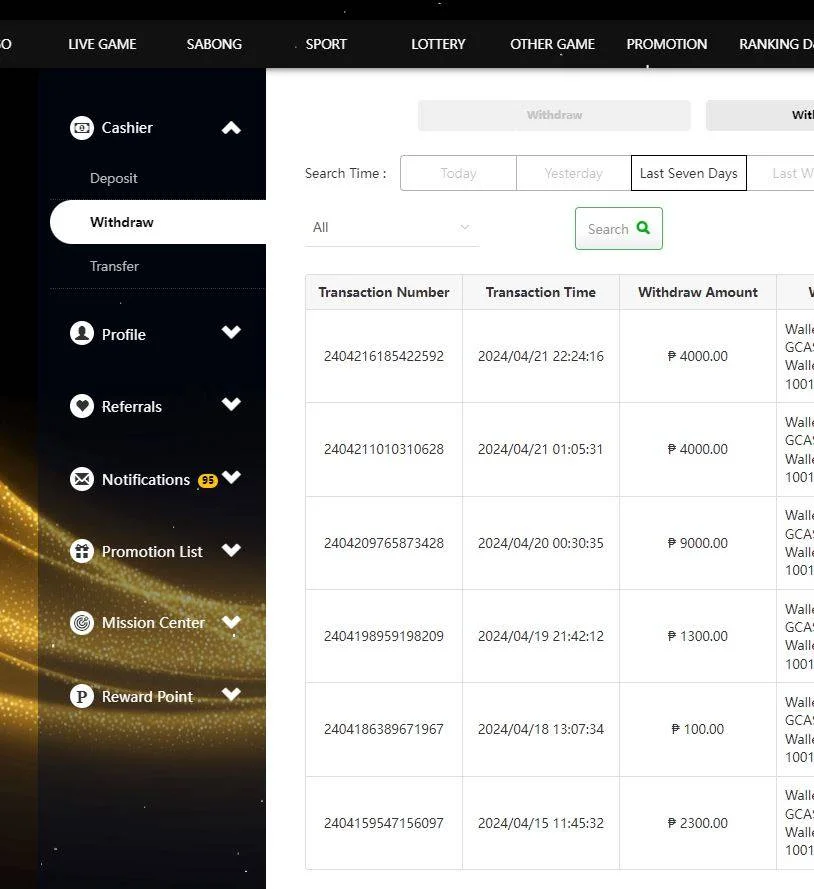Click the Cashier label
This screenshot has width=814, height=889.
[127, 128]
